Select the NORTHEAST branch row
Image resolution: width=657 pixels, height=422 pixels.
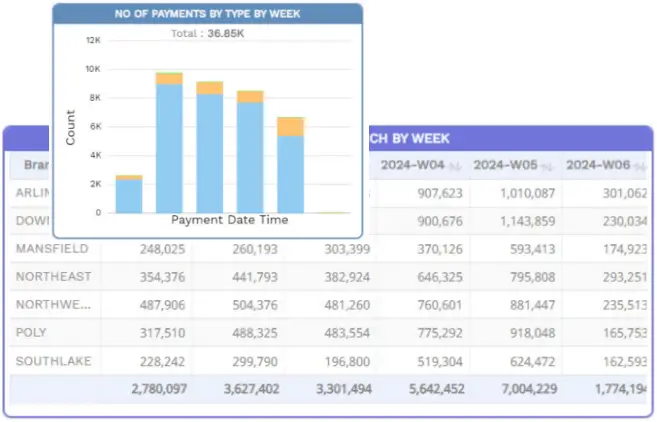pyautogui.click(x=54, y=276)
